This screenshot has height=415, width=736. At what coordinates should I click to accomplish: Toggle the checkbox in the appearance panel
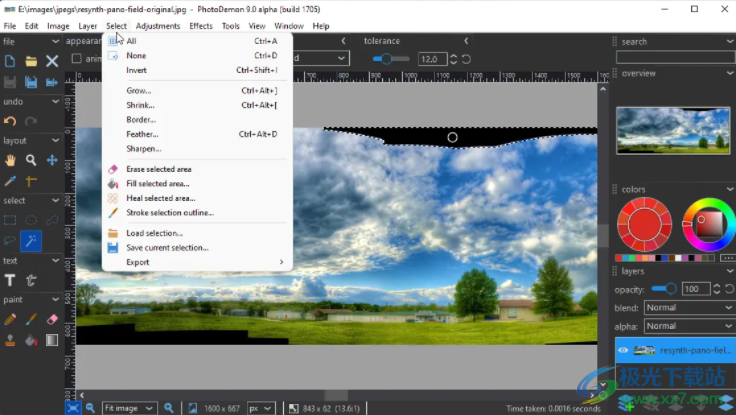click(x=76, y=59)
